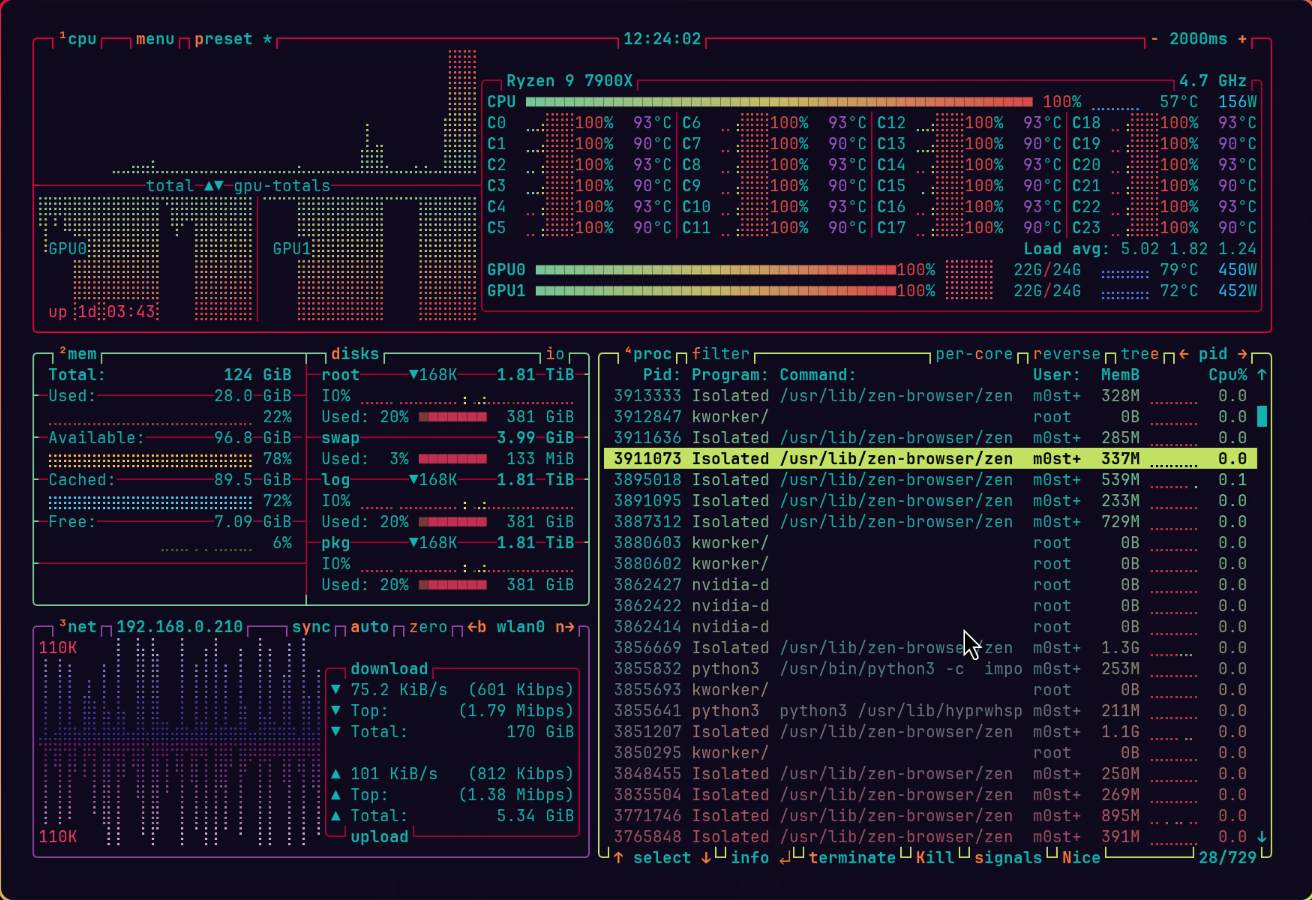Screen dimensions: 1312x900
Task: Click the Cpu% column header
Action: 1228,375
